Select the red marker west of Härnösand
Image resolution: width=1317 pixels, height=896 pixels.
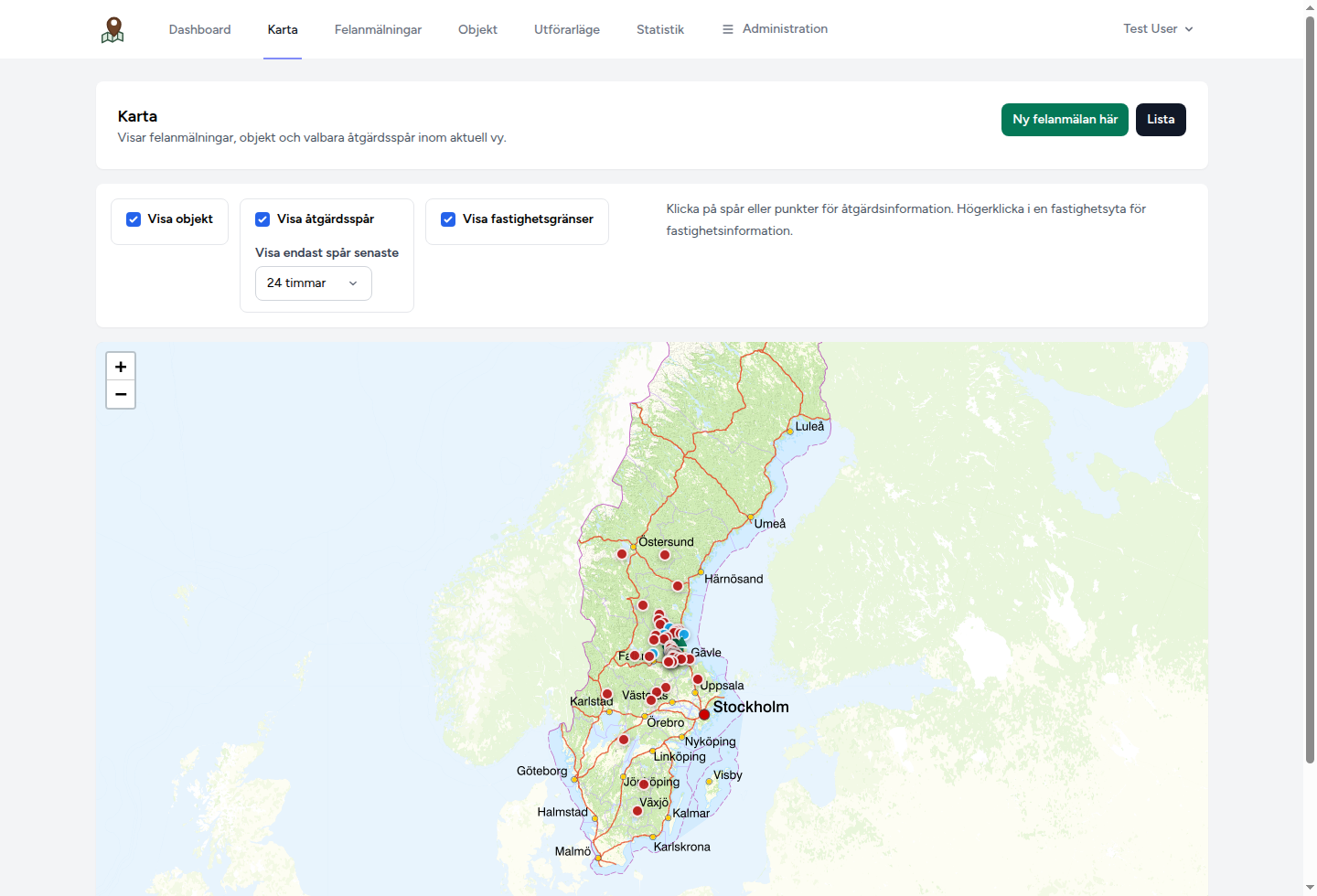pos(678,586)
